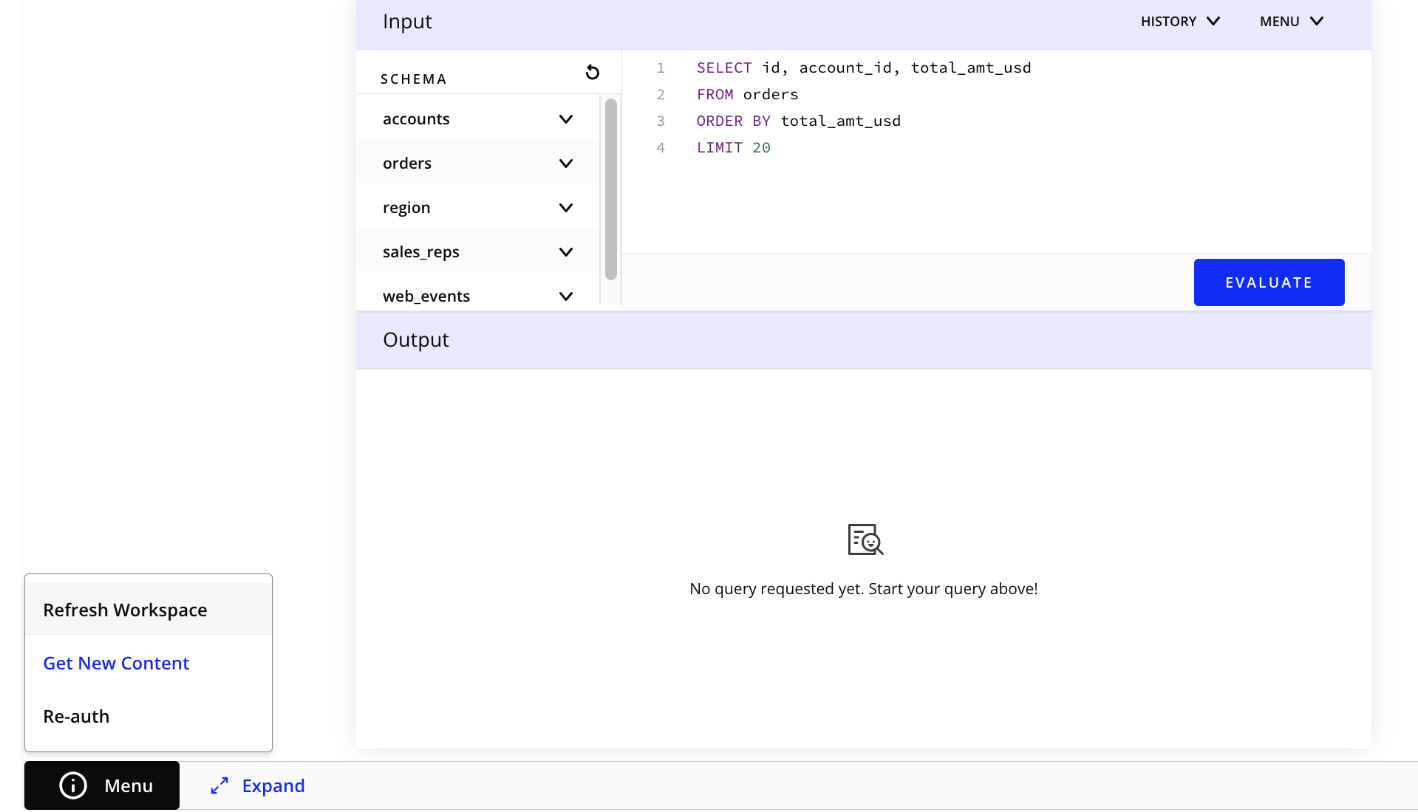Viewport: 1418px width, 812px height.
Task: Choose Get New Content from the menu
Action: click(115, 663)
